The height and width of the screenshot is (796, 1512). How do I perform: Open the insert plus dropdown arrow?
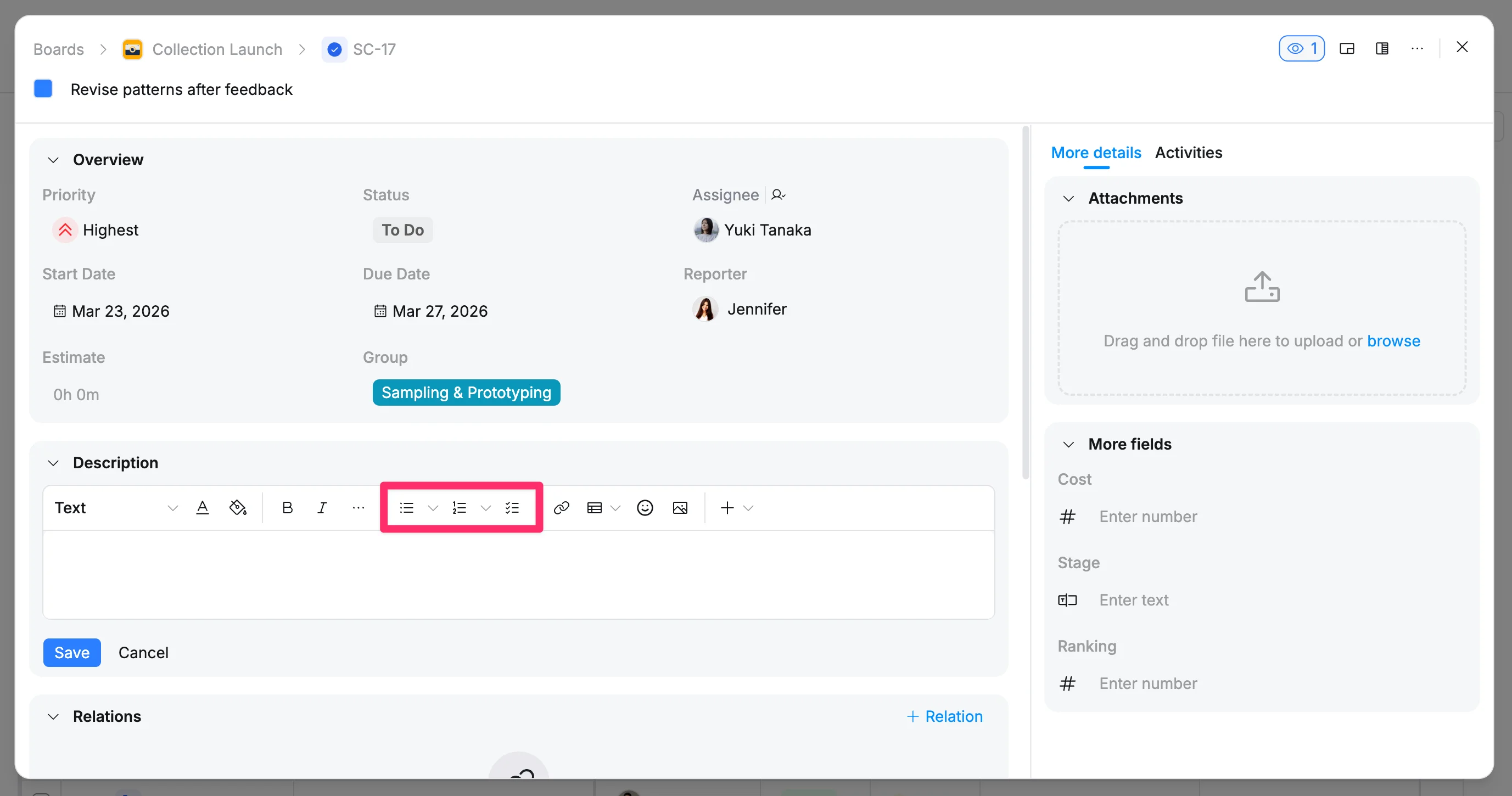coord(748,508)
